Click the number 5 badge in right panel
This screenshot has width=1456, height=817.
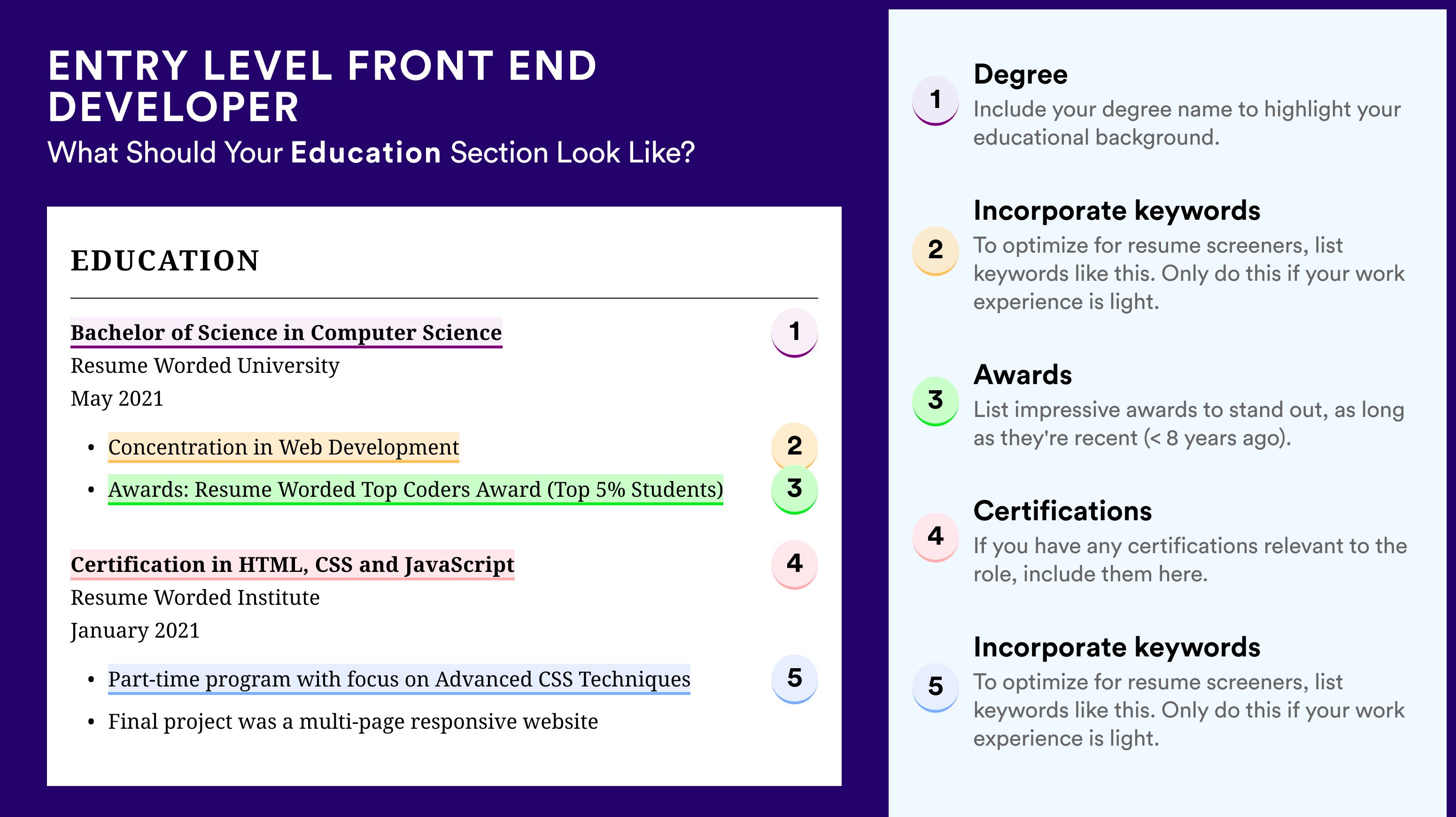point(936,687)
